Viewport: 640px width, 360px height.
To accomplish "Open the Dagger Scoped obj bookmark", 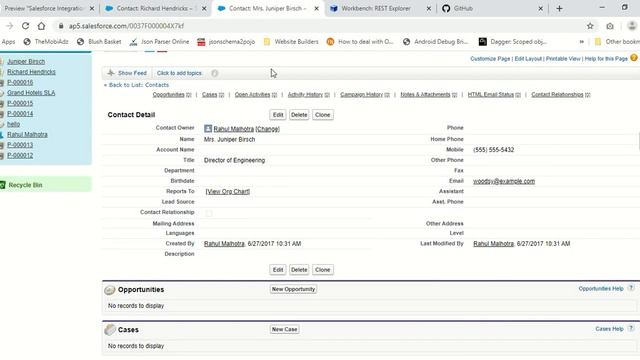I will point(513,42).
